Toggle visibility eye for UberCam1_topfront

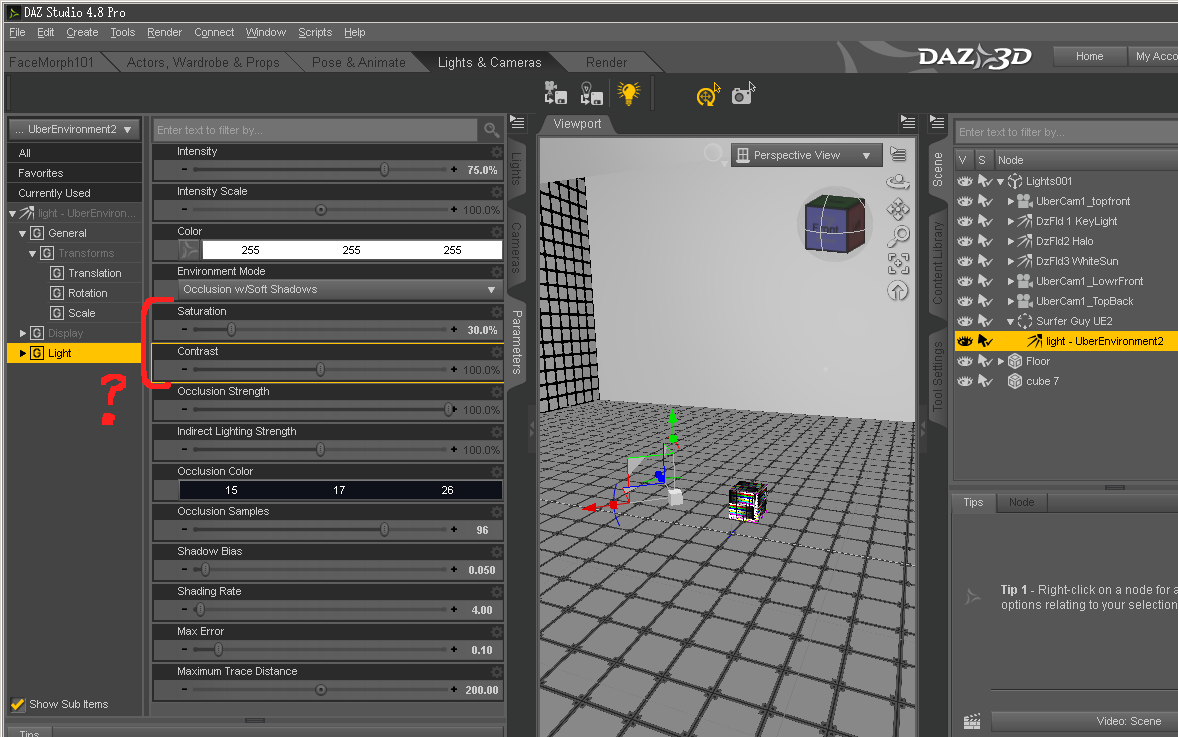[x=965, y=201]
